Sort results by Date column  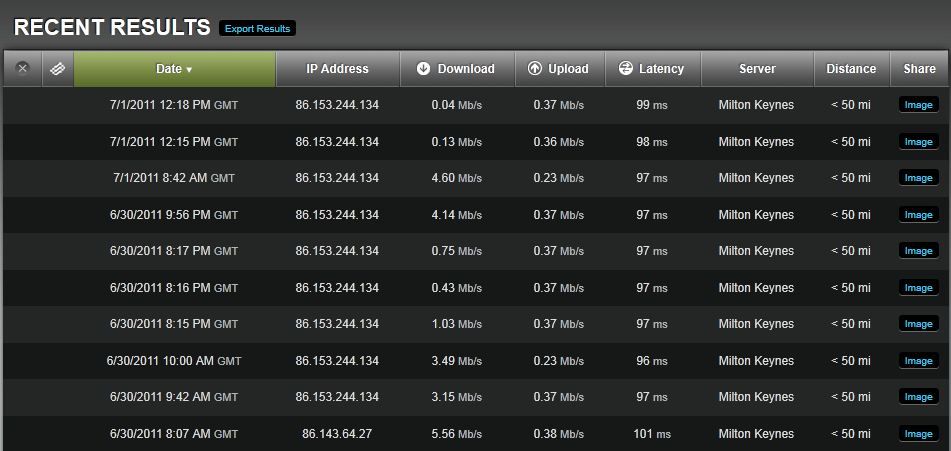[x=175, y=68]
